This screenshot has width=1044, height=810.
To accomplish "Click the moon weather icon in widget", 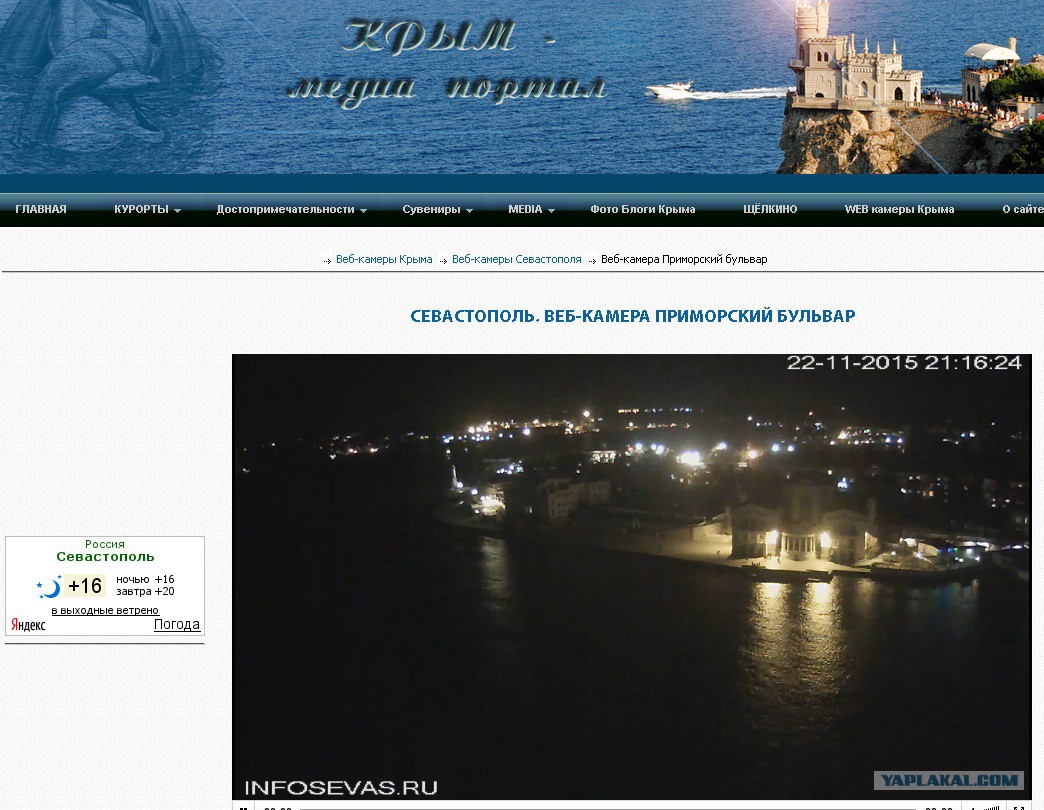I will (49, 587).
